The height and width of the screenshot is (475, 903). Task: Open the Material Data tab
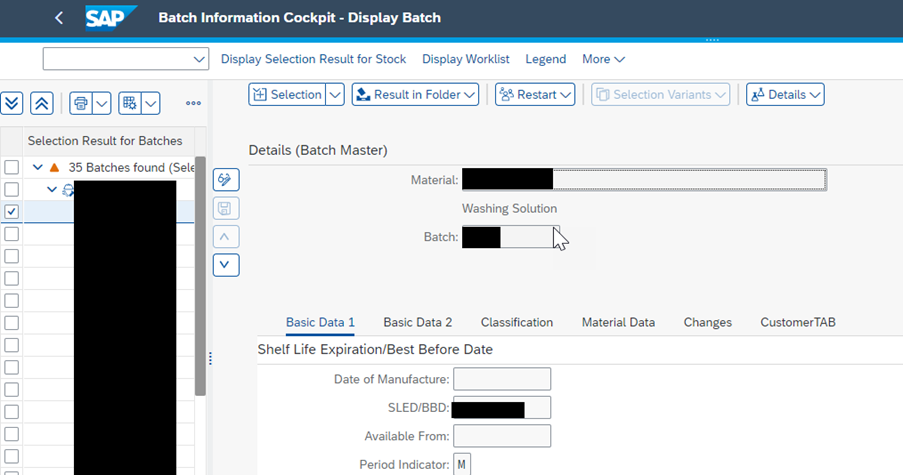click(618, 322)
